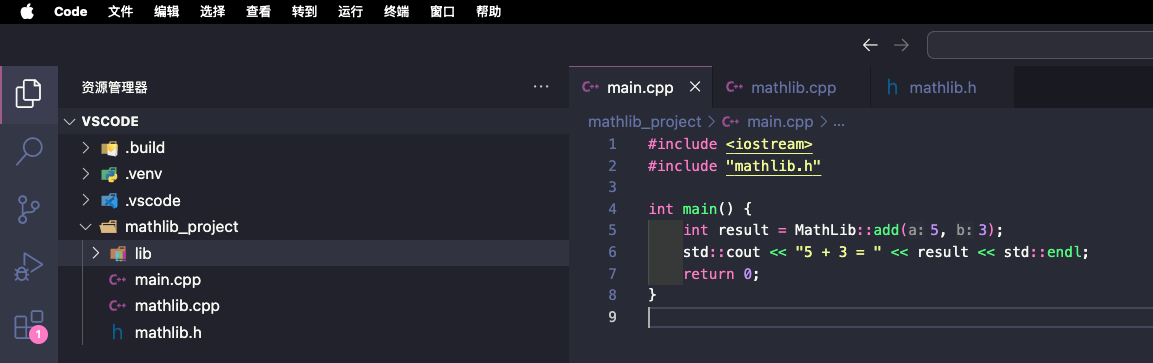Click the lib folder icon

118,254
